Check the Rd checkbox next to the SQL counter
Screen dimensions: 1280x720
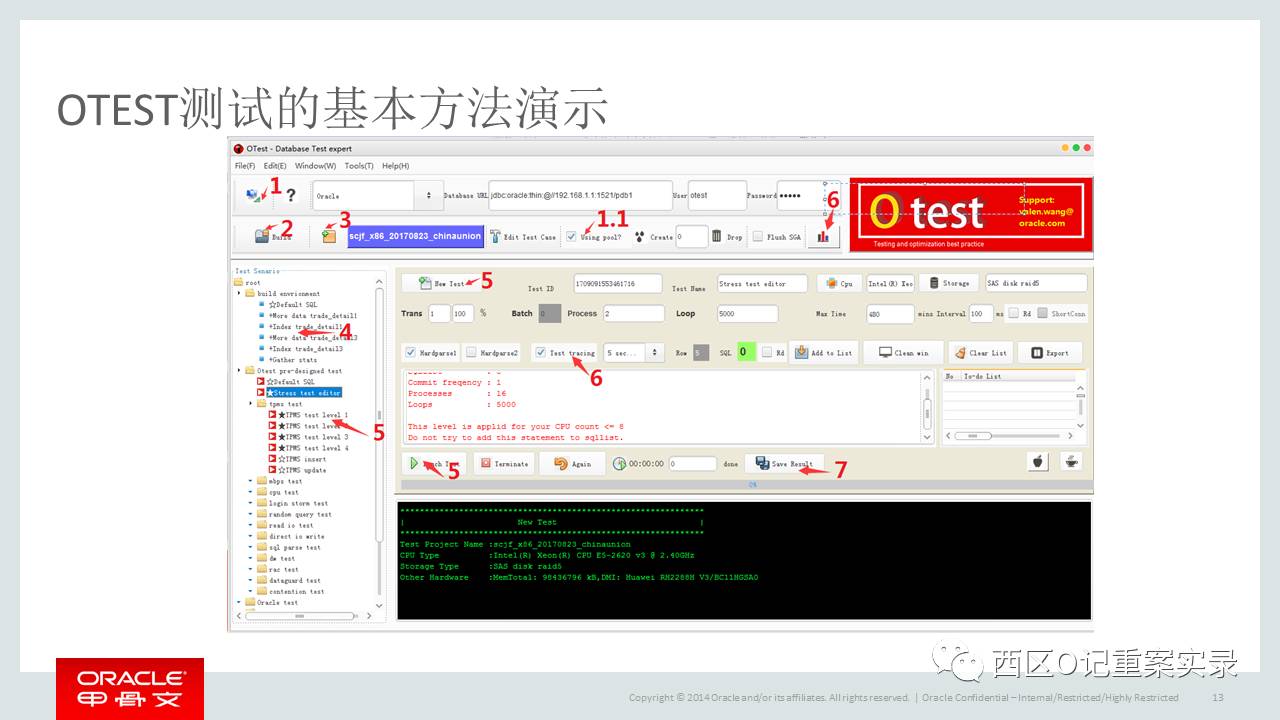tap(767, 352)
